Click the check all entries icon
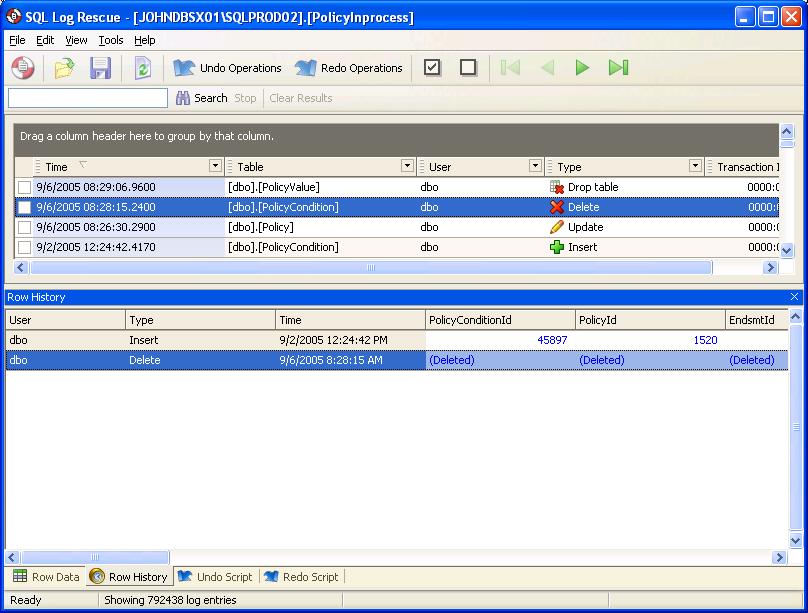808x613 pixels. (432, 67)
